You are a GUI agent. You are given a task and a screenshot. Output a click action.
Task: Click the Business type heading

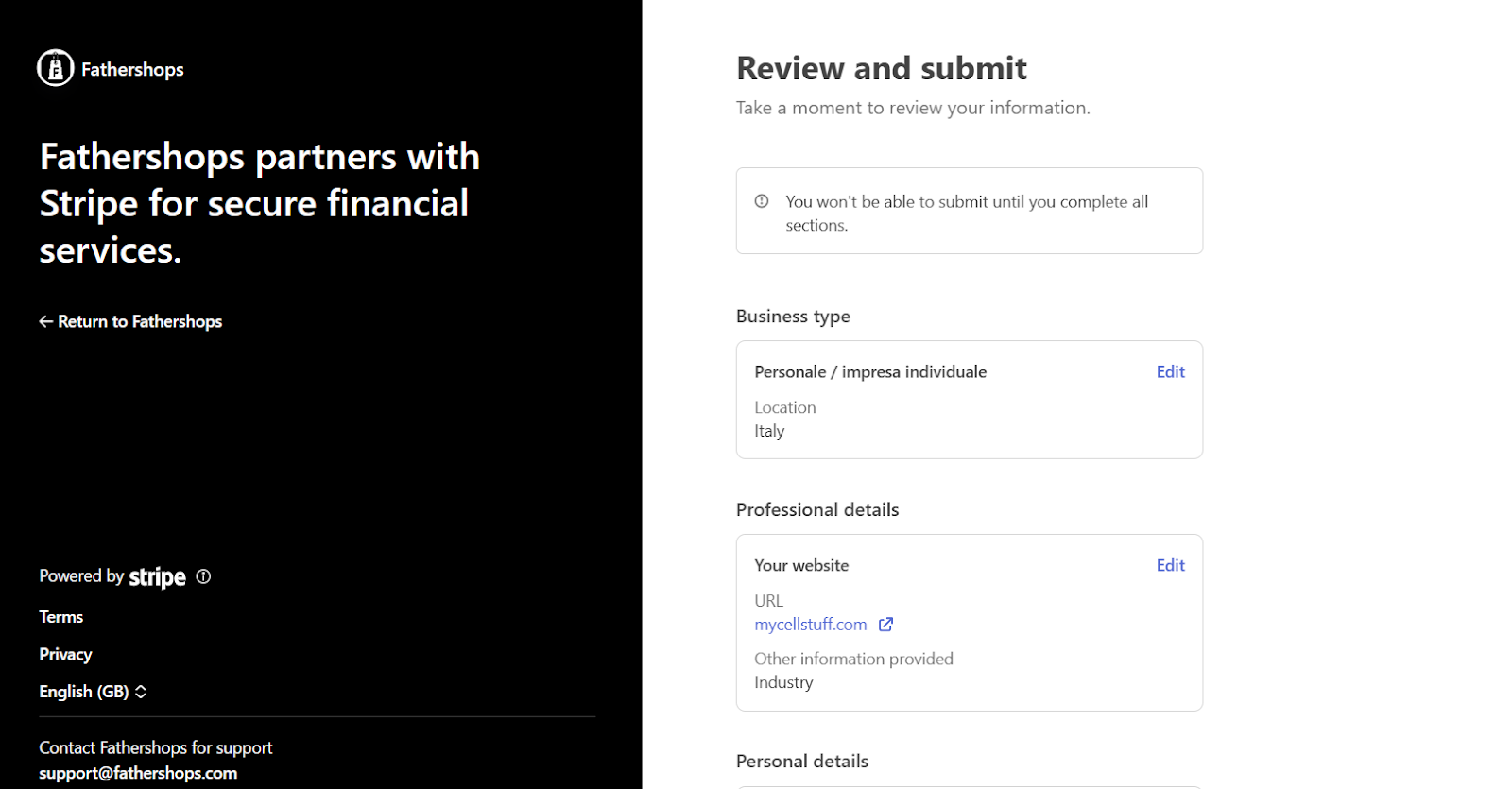(x=793, y=317)
